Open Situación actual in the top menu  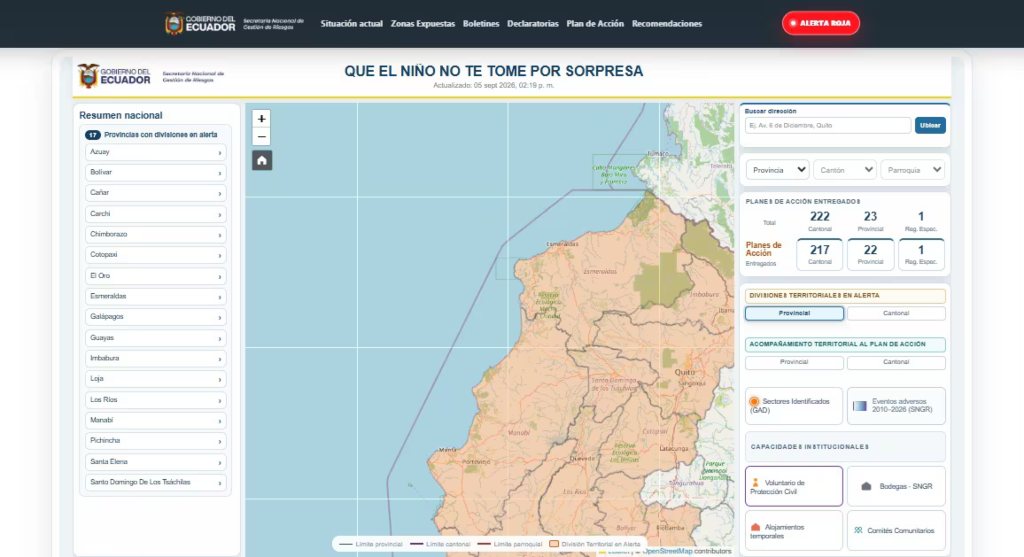[351, 24]
